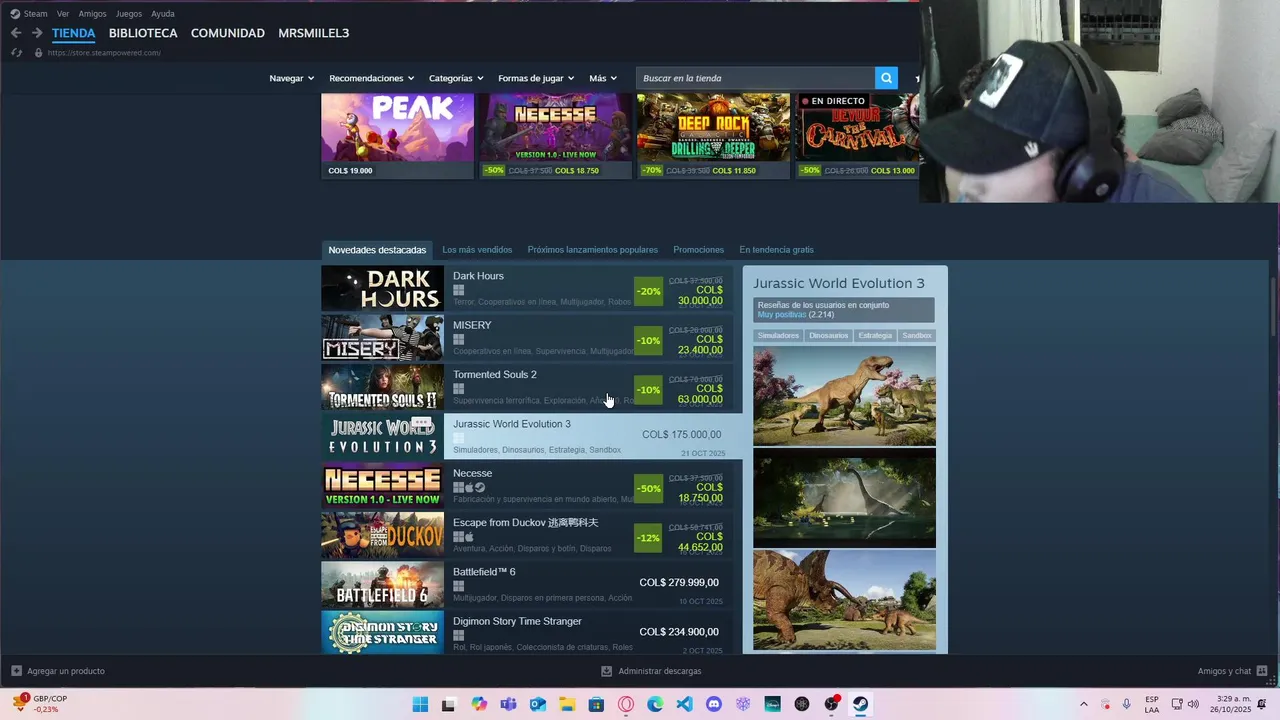Image resolution: width=1280 pixels, height=720 pixels.
Task: Click the Steam logo menu icon
Action: pos(15,14)
